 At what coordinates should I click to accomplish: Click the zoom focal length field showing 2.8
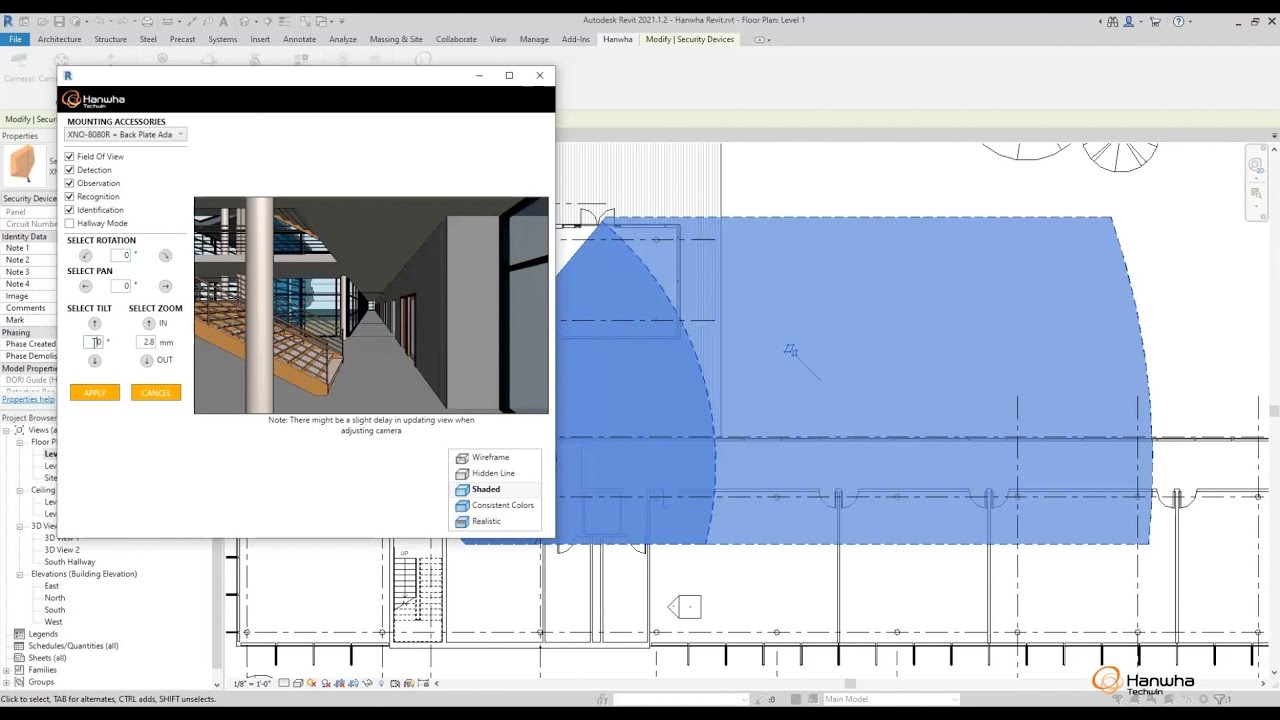(148, 342)
